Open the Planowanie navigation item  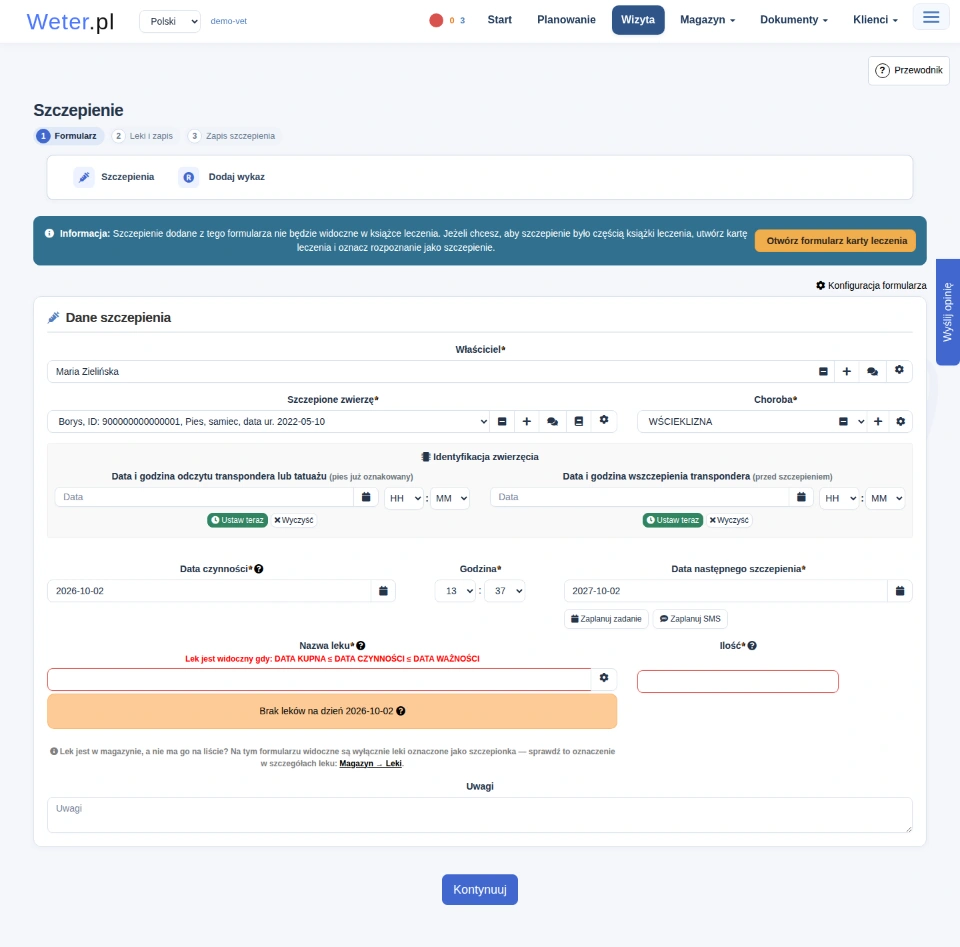coord(566,20)
